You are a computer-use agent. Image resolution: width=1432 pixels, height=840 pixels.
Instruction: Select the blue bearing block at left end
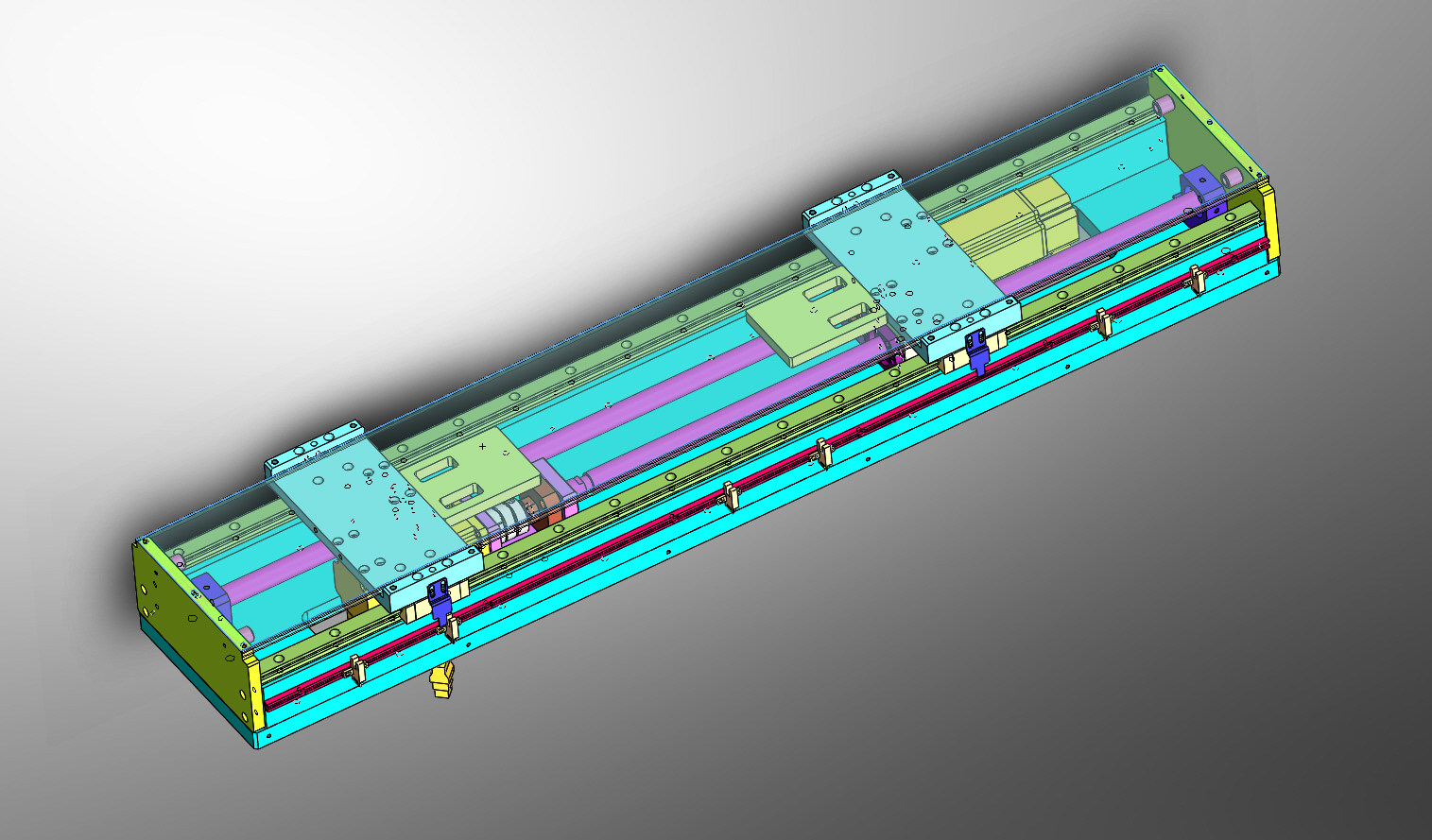(211, 599)
